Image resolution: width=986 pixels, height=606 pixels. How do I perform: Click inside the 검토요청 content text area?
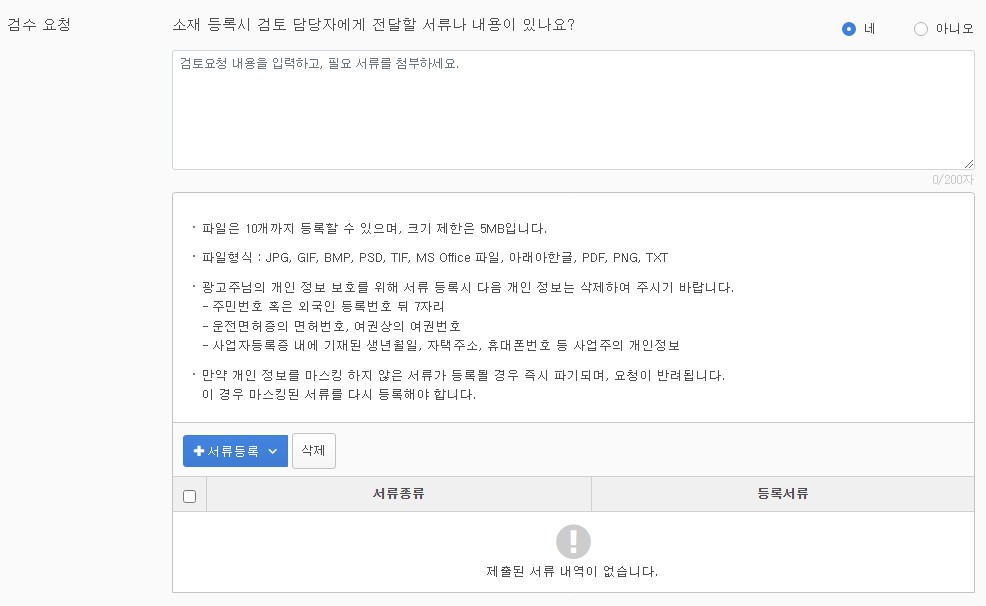pyautogui.click(x=573, y=110)
